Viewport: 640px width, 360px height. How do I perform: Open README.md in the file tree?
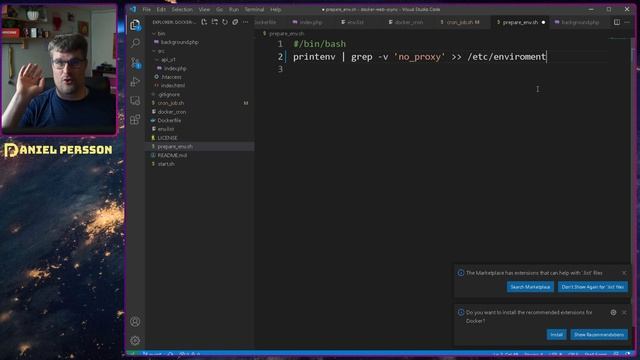(x=172, y=156)
